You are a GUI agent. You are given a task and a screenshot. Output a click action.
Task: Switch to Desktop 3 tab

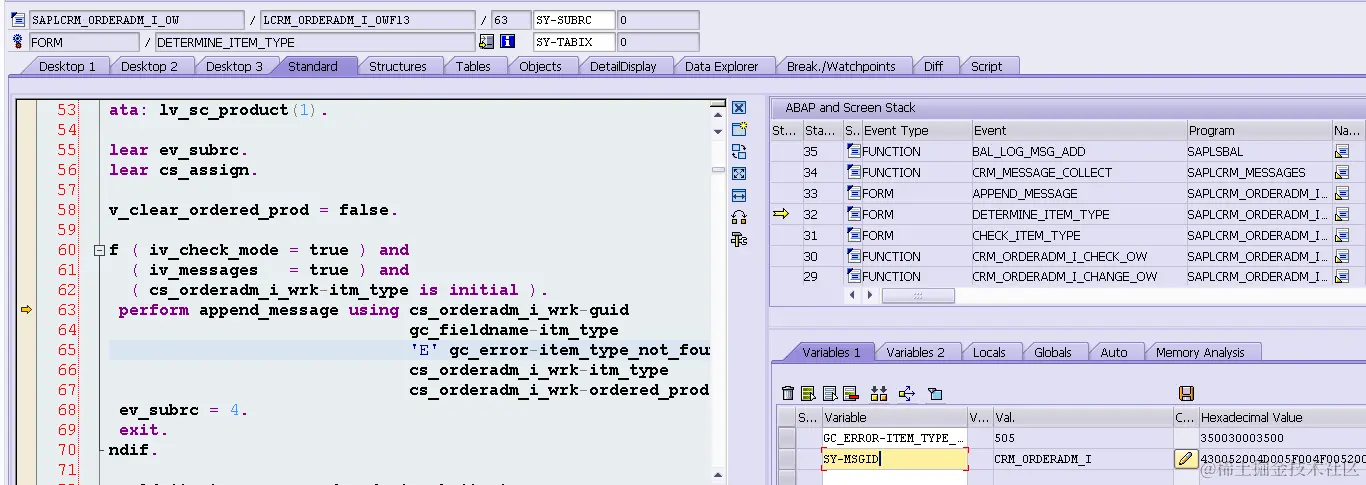coord(234,66)
